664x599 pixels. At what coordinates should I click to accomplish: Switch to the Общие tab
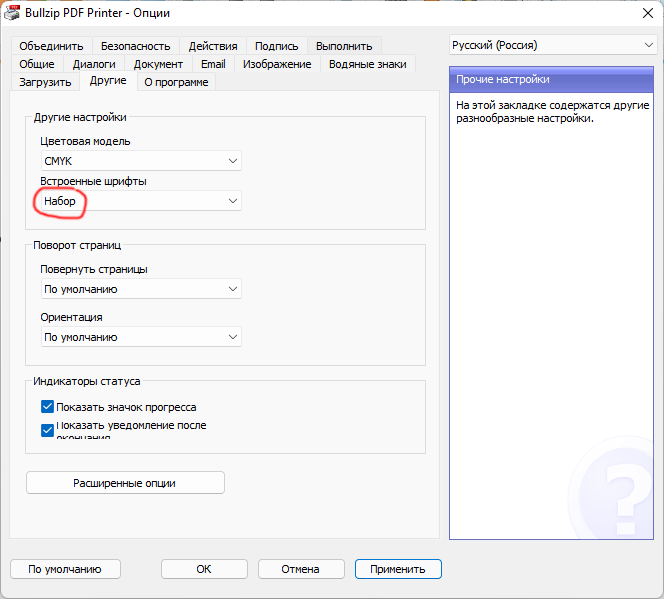(37, 64)
